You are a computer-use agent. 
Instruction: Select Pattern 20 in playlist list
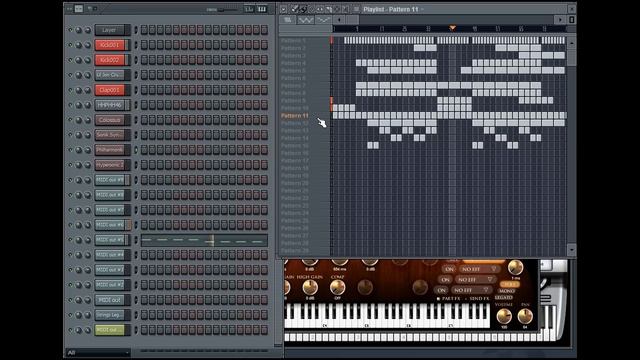coord(295,183)
